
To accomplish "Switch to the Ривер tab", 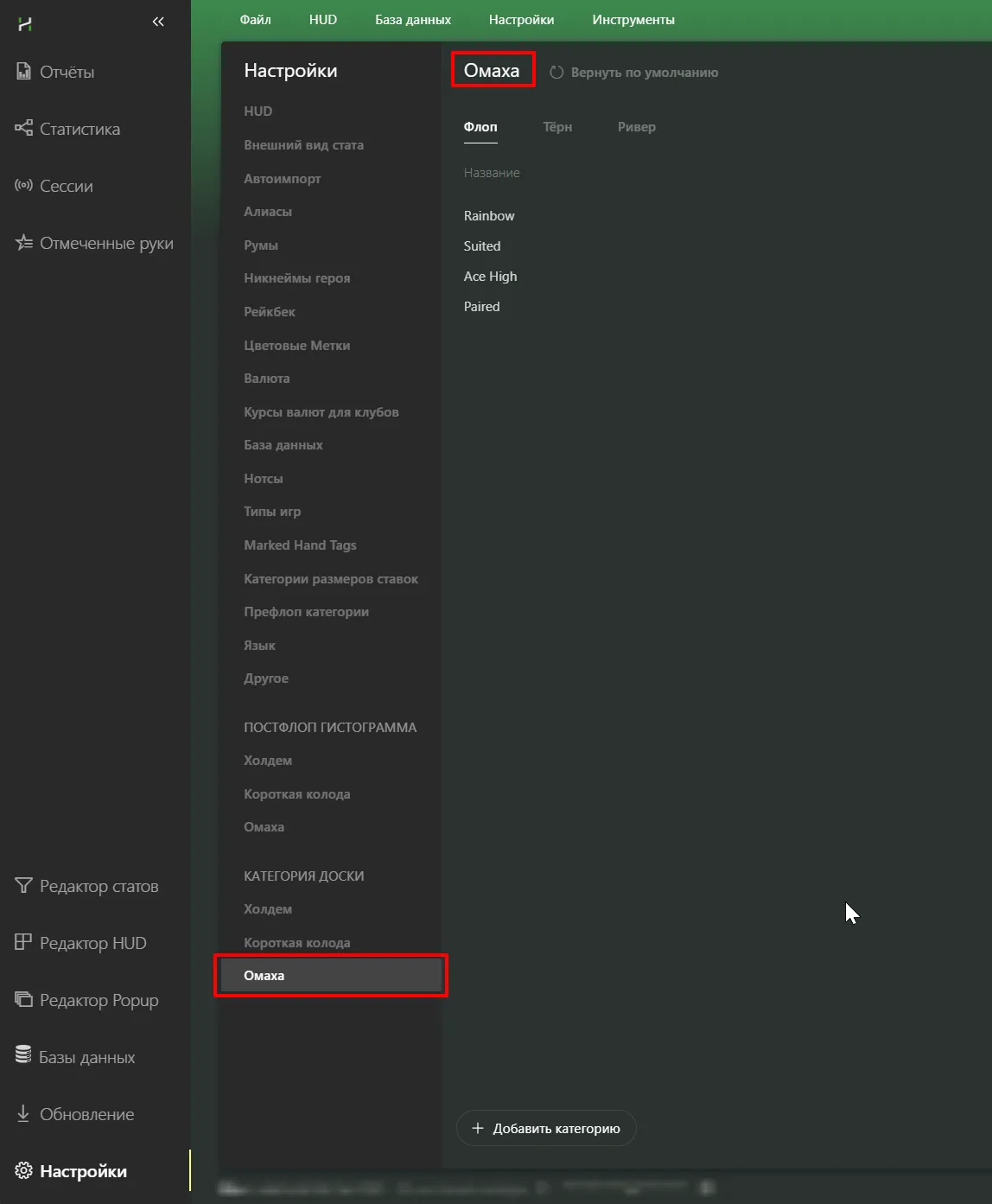I will 636,127.
